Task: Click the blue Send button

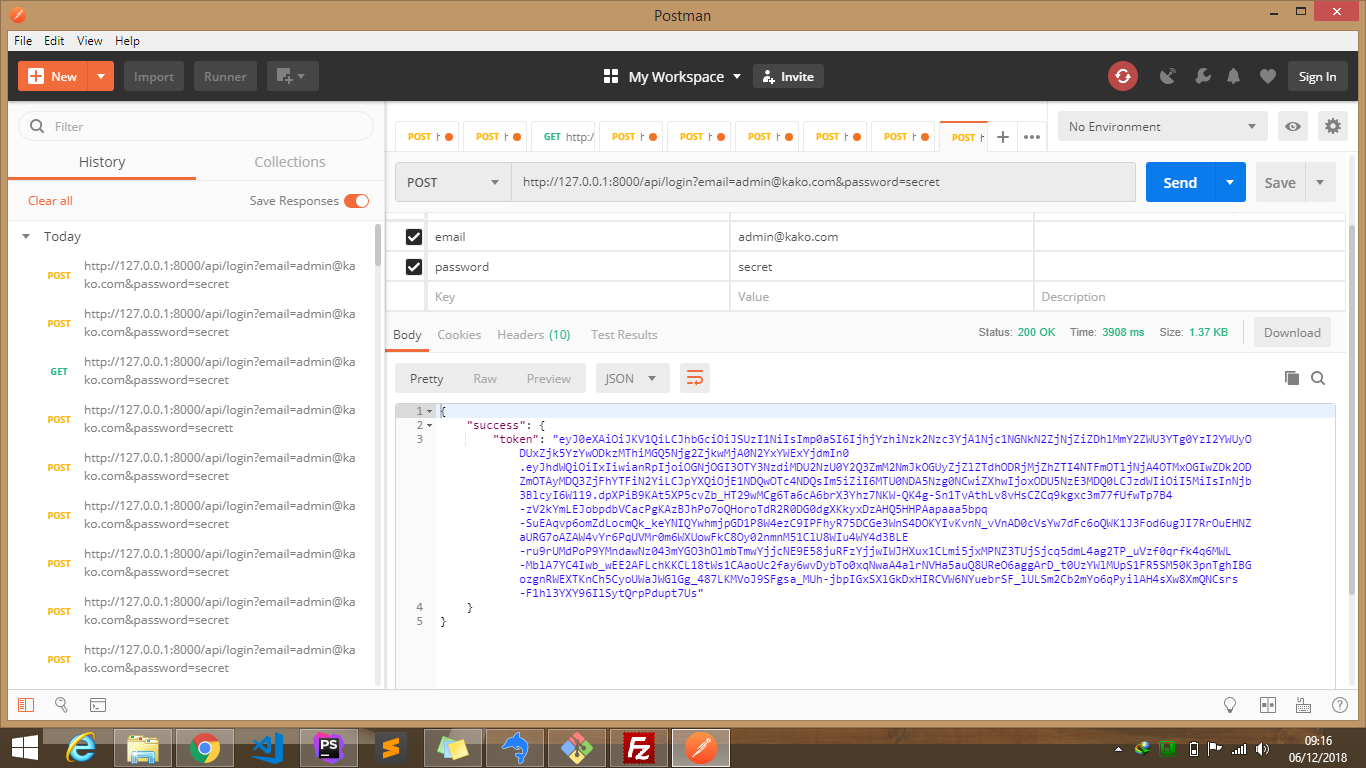Action: point(1180,182)
